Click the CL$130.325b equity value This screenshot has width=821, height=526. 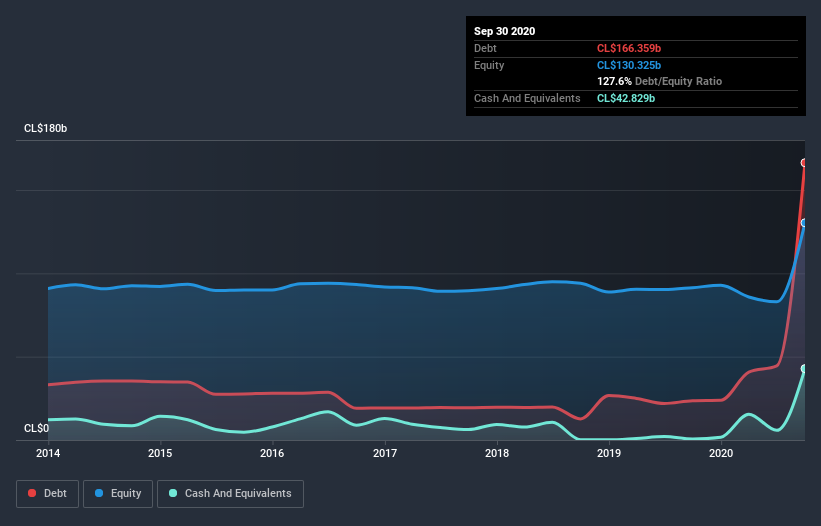(629, 65)
